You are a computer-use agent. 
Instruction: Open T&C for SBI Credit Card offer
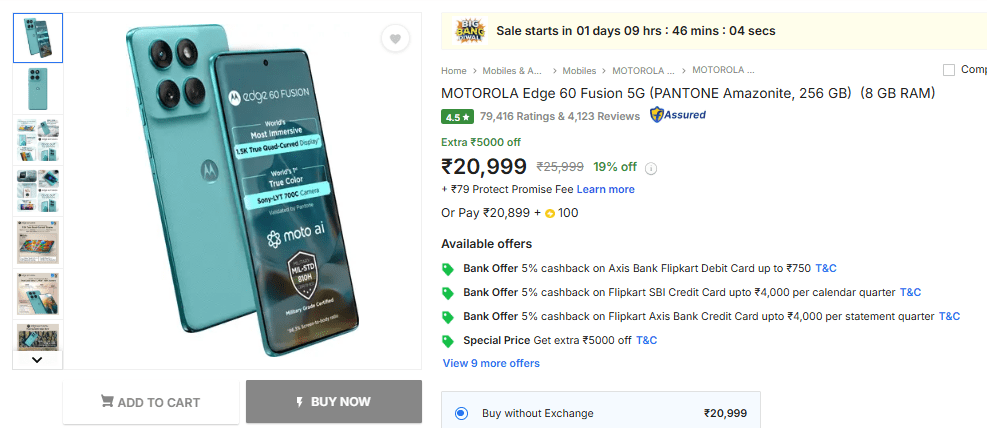910,292
